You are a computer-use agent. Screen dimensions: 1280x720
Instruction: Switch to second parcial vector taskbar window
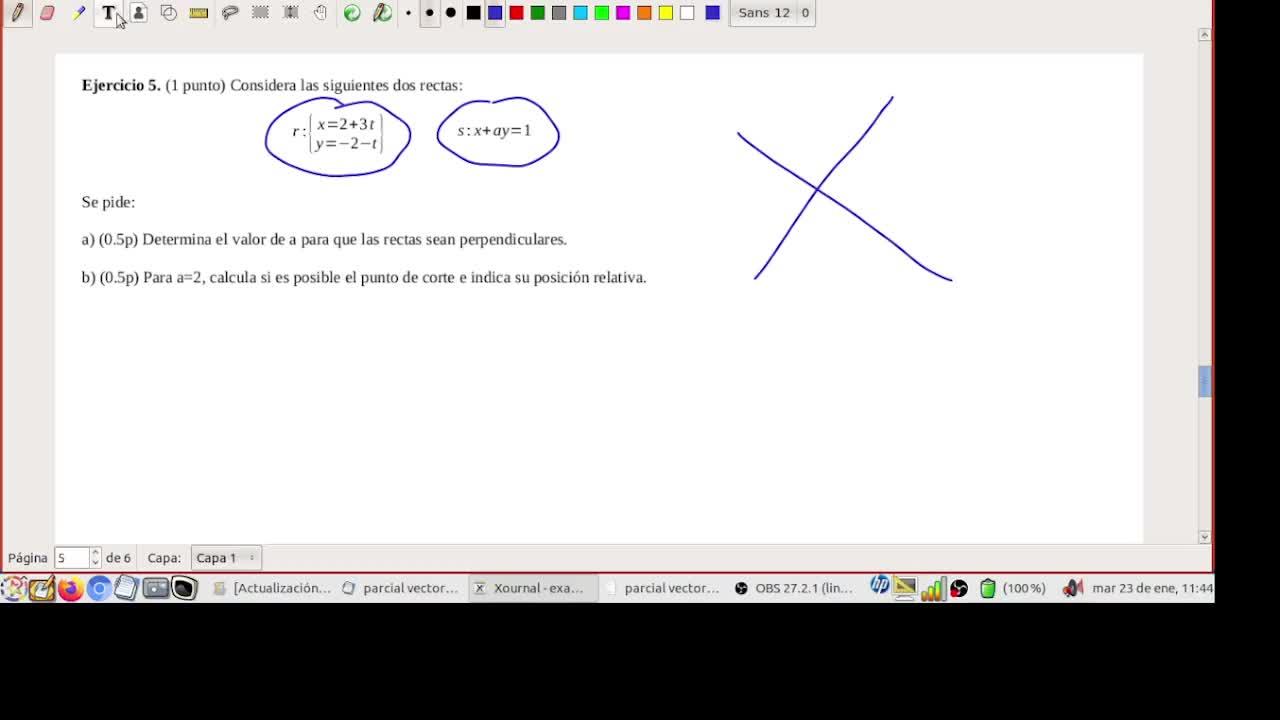click(x=662, y=588)
